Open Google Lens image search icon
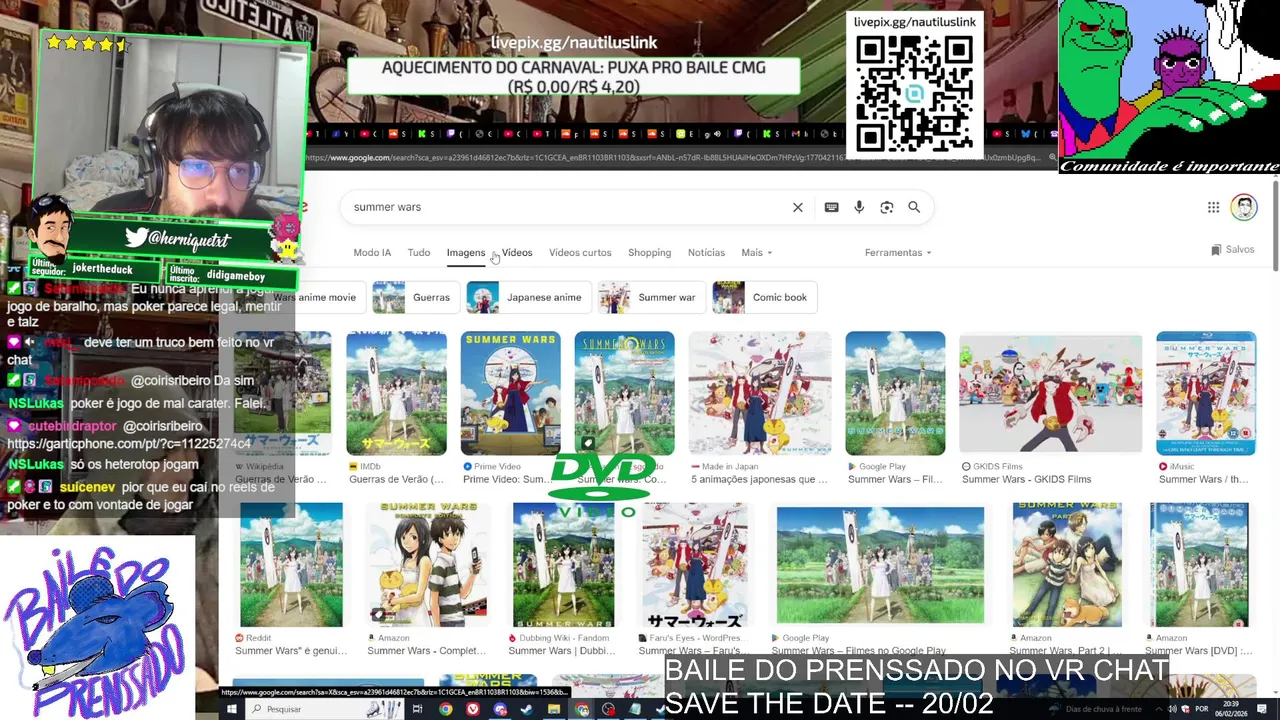This screenshot has height=720, width=1280. click(x=886, y=207)
